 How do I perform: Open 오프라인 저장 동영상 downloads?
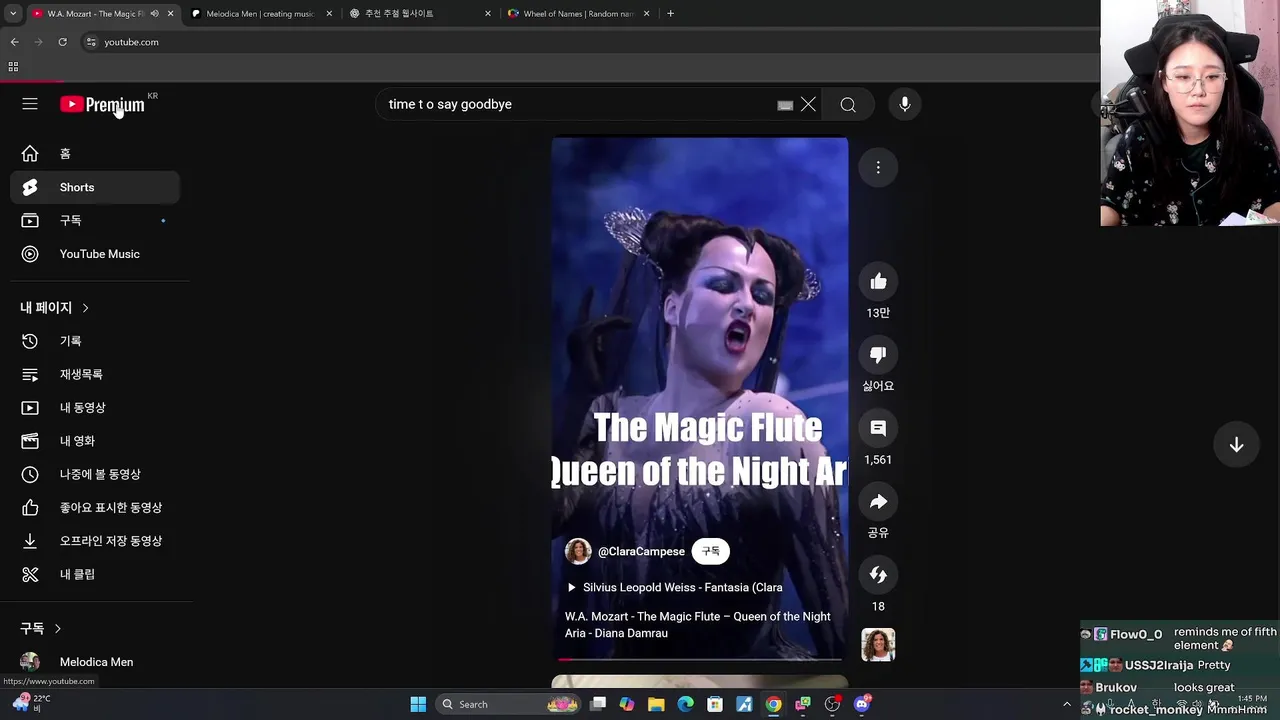95,541
